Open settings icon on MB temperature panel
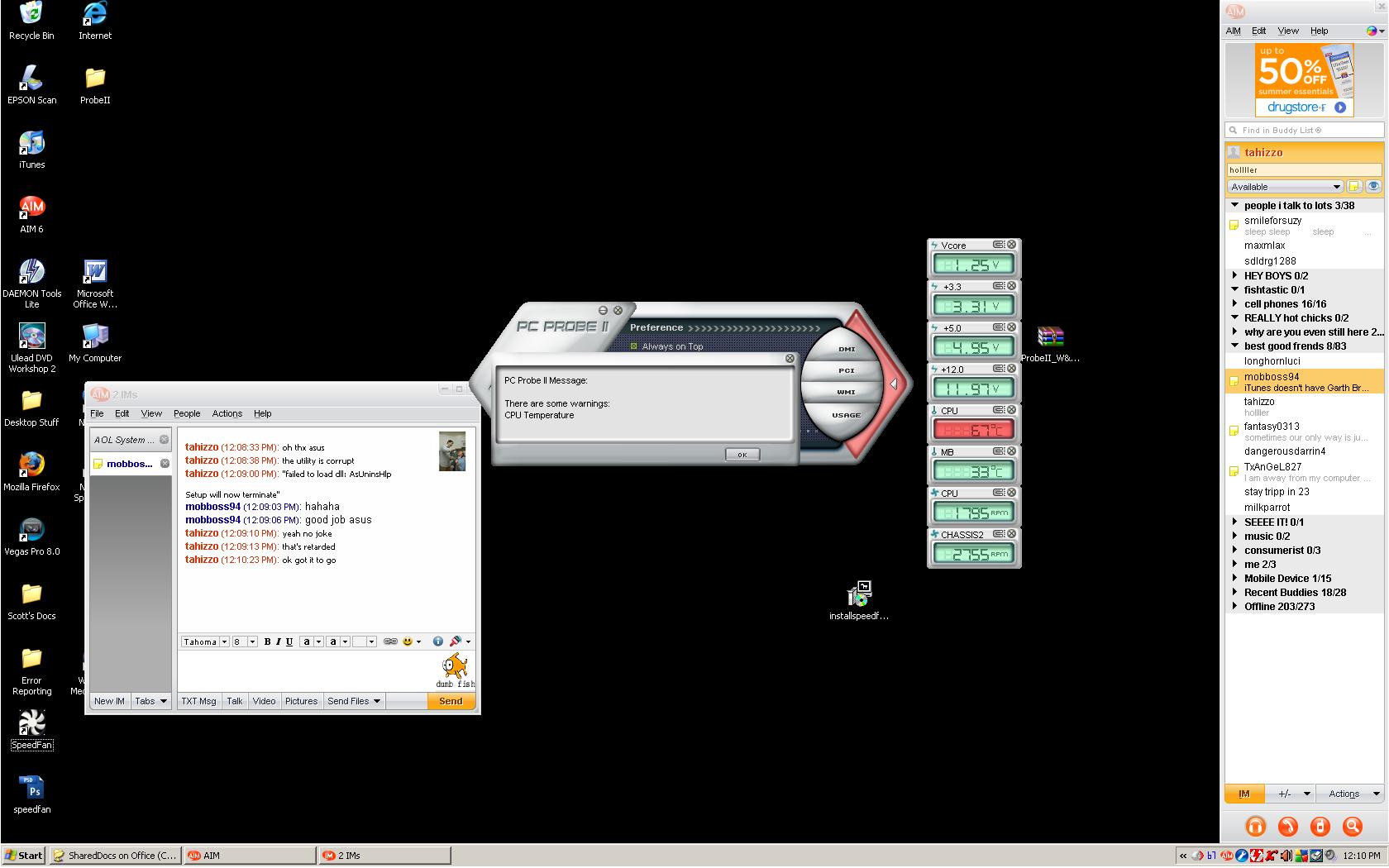The image size is (1389, 868). click(999, 451)
